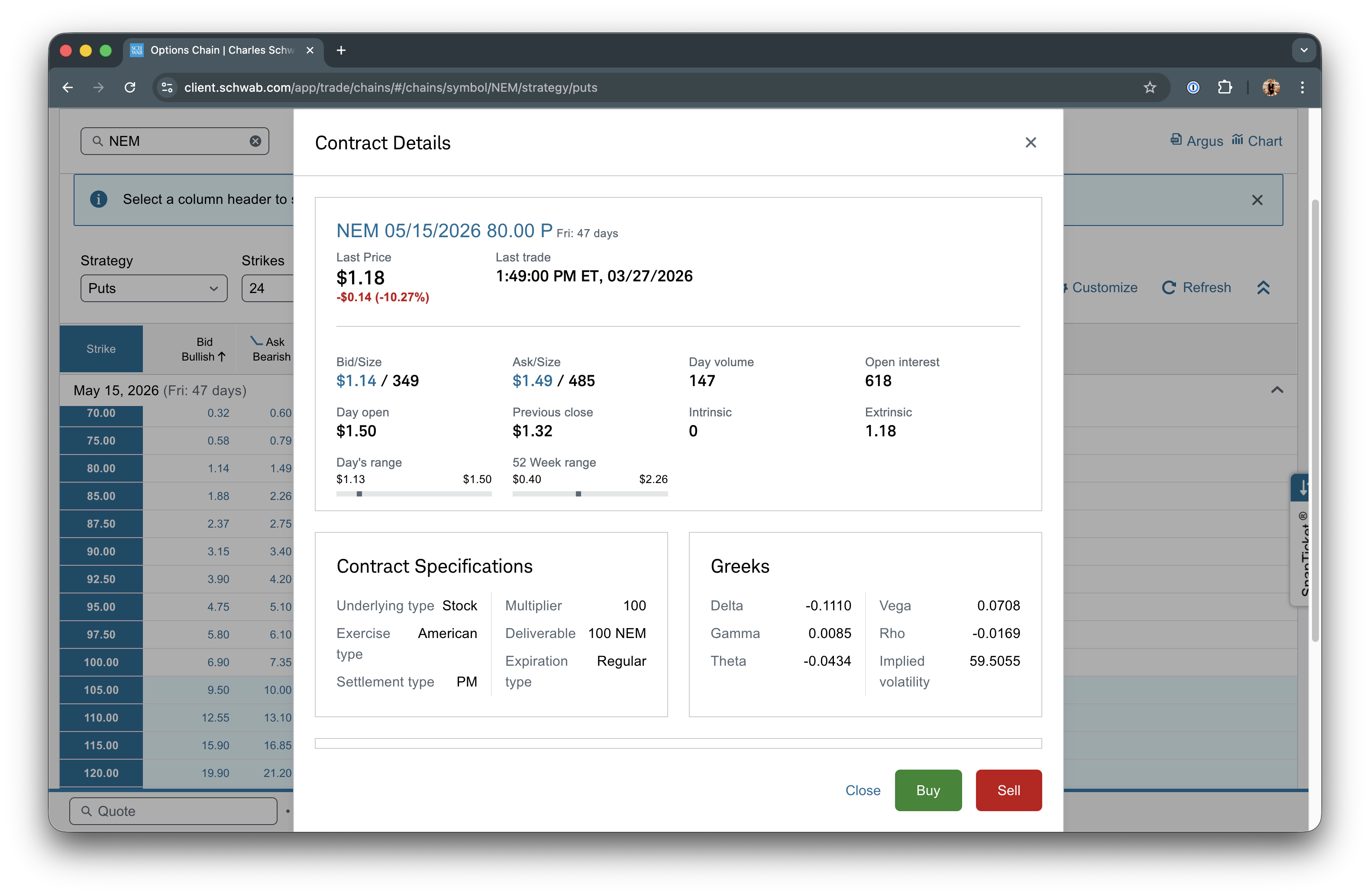
Task: Click the blue info icon in the banner
Action: point(98,199)
